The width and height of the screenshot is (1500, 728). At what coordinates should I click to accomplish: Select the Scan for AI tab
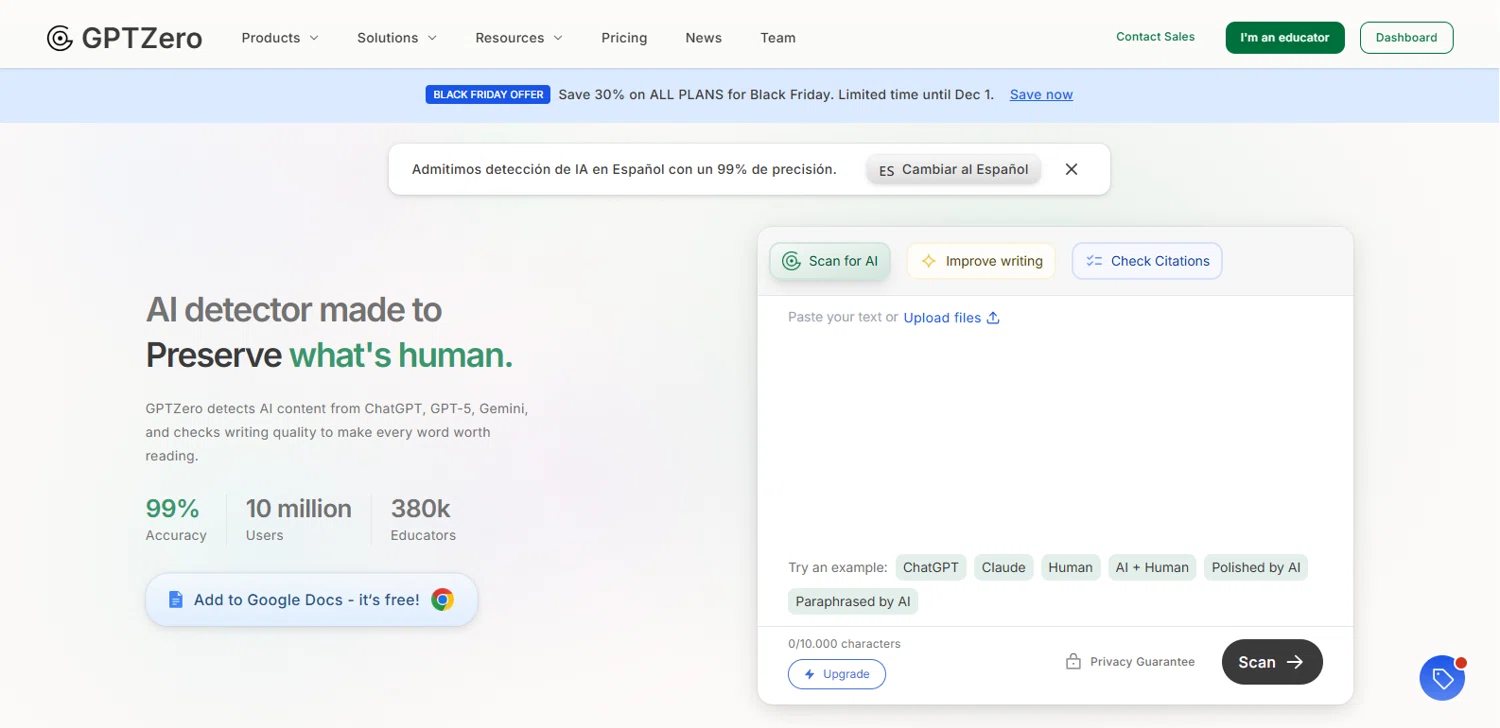click(x=830, y=261)
